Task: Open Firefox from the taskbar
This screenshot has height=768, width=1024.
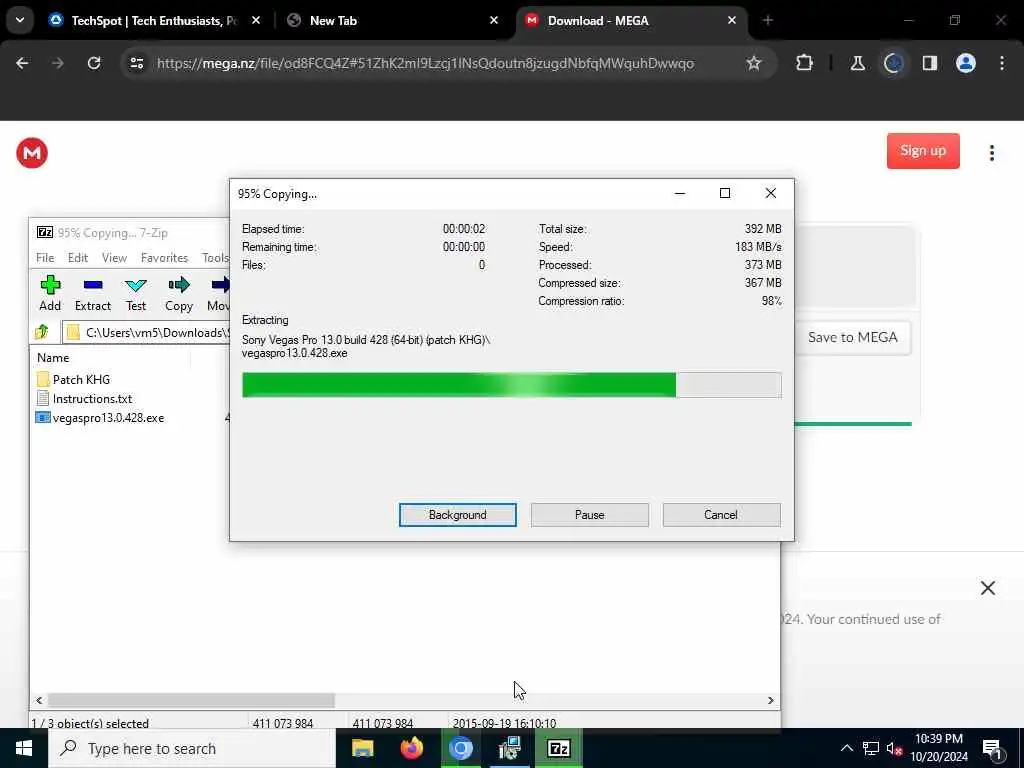Action: (411, 748)
